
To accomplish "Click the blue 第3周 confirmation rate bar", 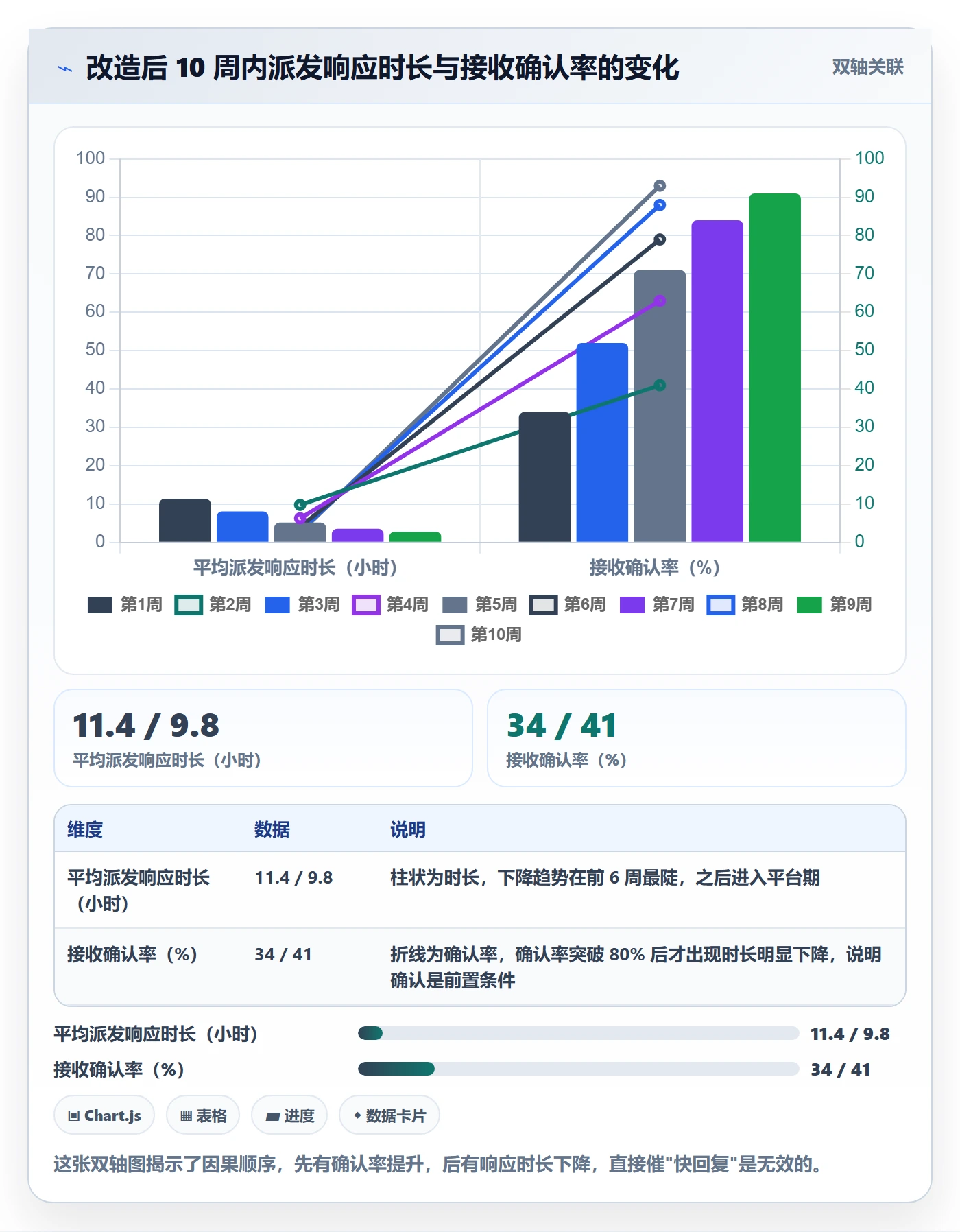I will [x=602, y=442].
